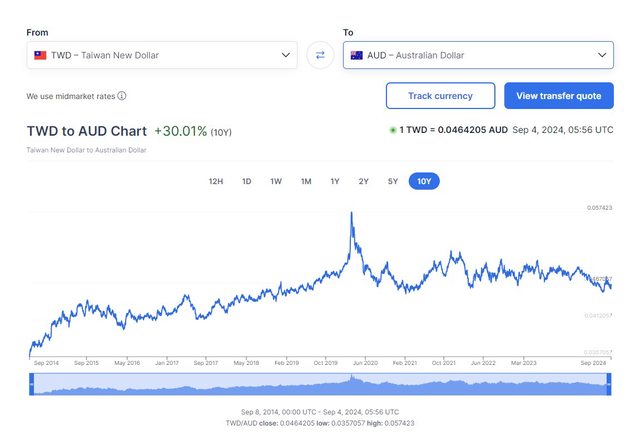Choose the 10Y chart range
This screenshot has height=445, width=640.
(x=424, y=181)
